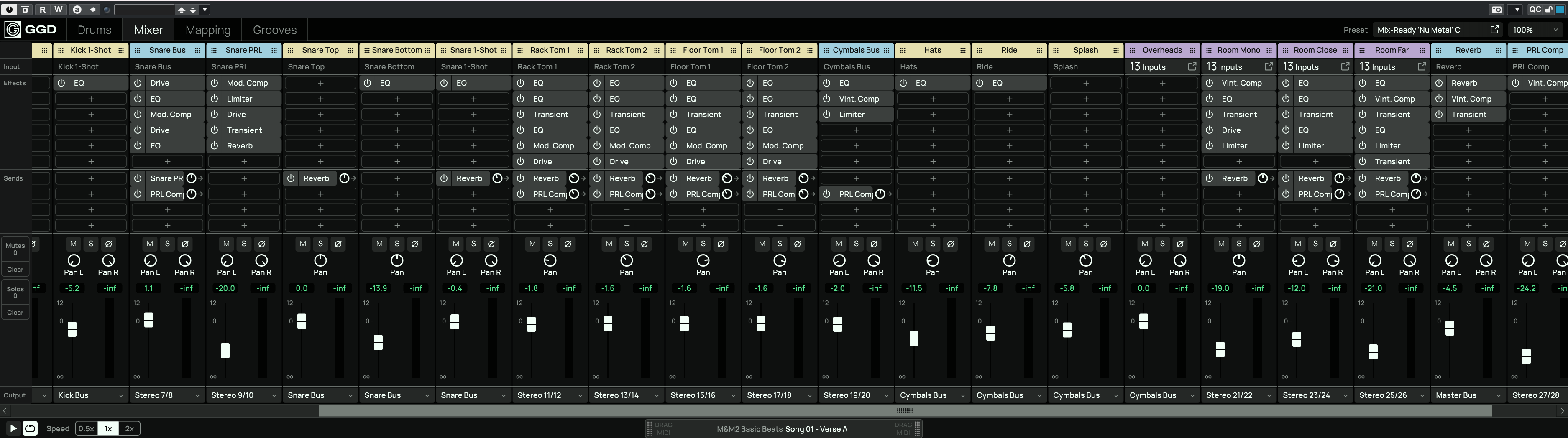Invert phase on the Kick 1-Shot channel
Viewport: 1568px width, 438px height.
pyautogui.click(x=108, y=244)
